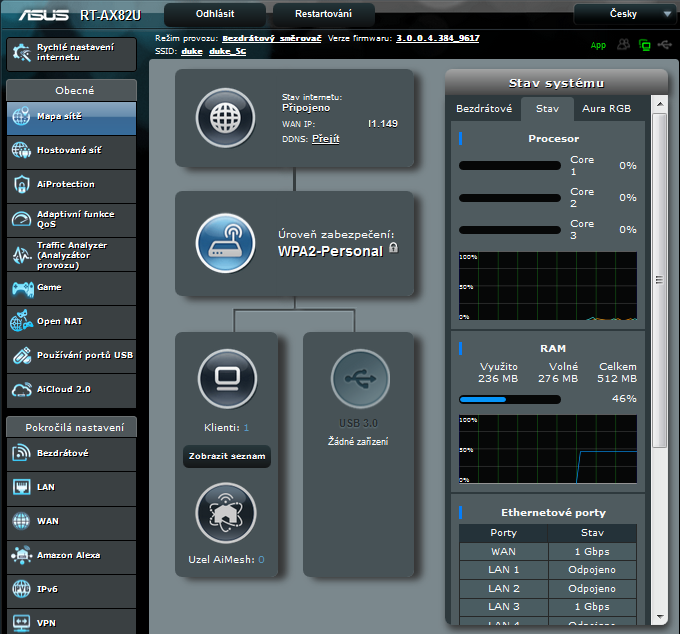Switch to the Bezdrátové tab
The image size is (680, 634).
[x=484, y=108]
